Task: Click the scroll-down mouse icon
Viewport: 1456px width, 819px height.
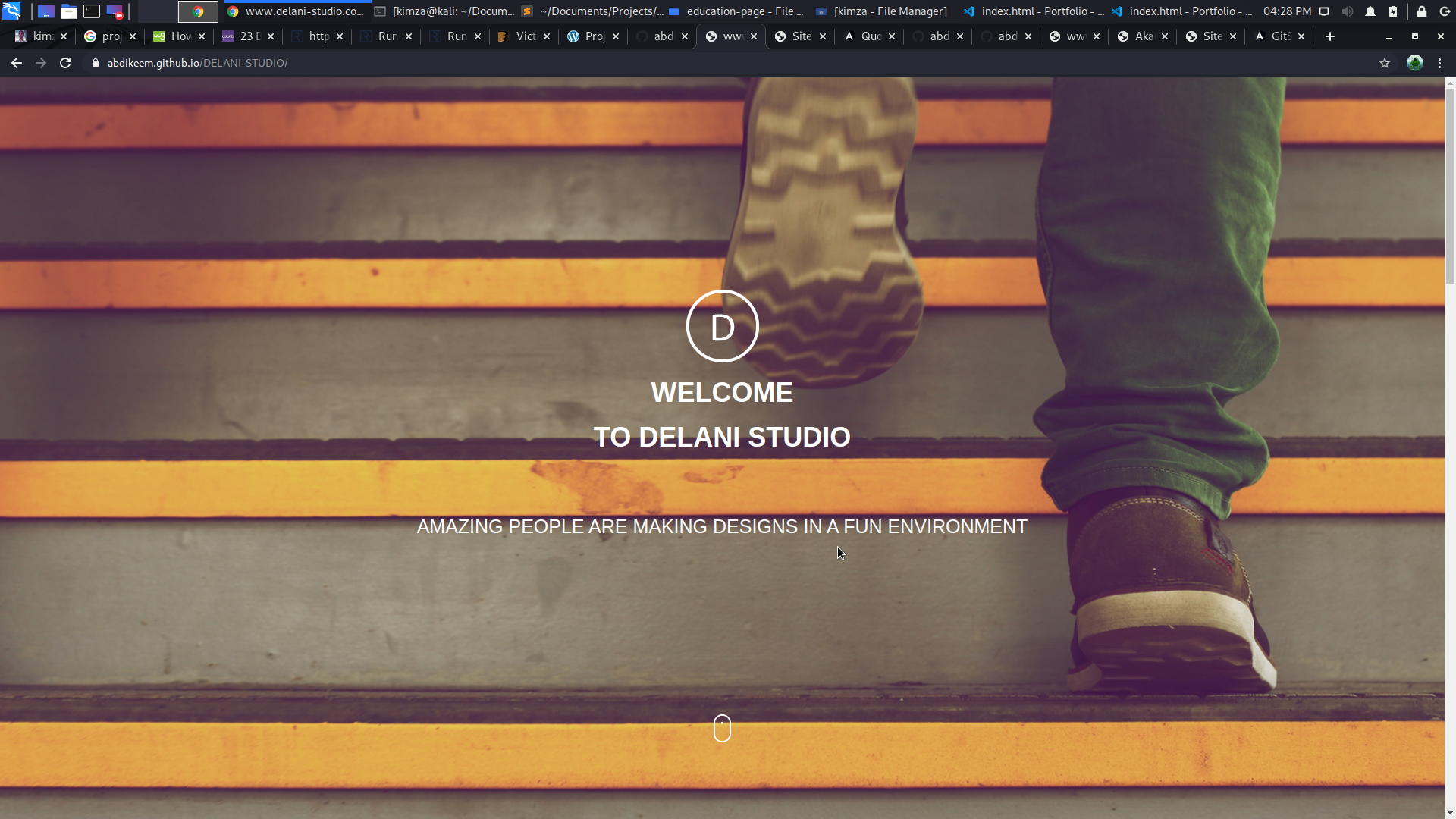Action: click(x=722, y=728)
